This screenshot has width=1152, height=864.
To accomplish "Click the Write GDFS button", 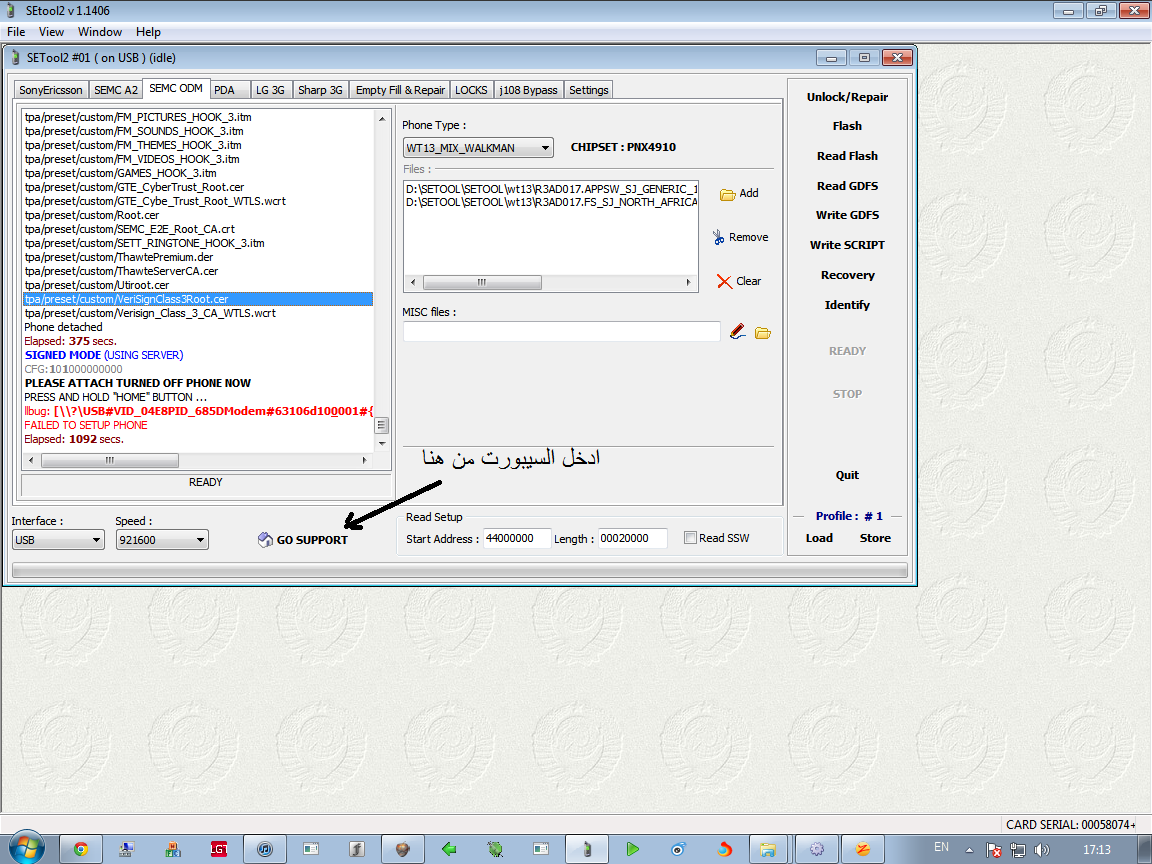I will (x=847, y=215).
